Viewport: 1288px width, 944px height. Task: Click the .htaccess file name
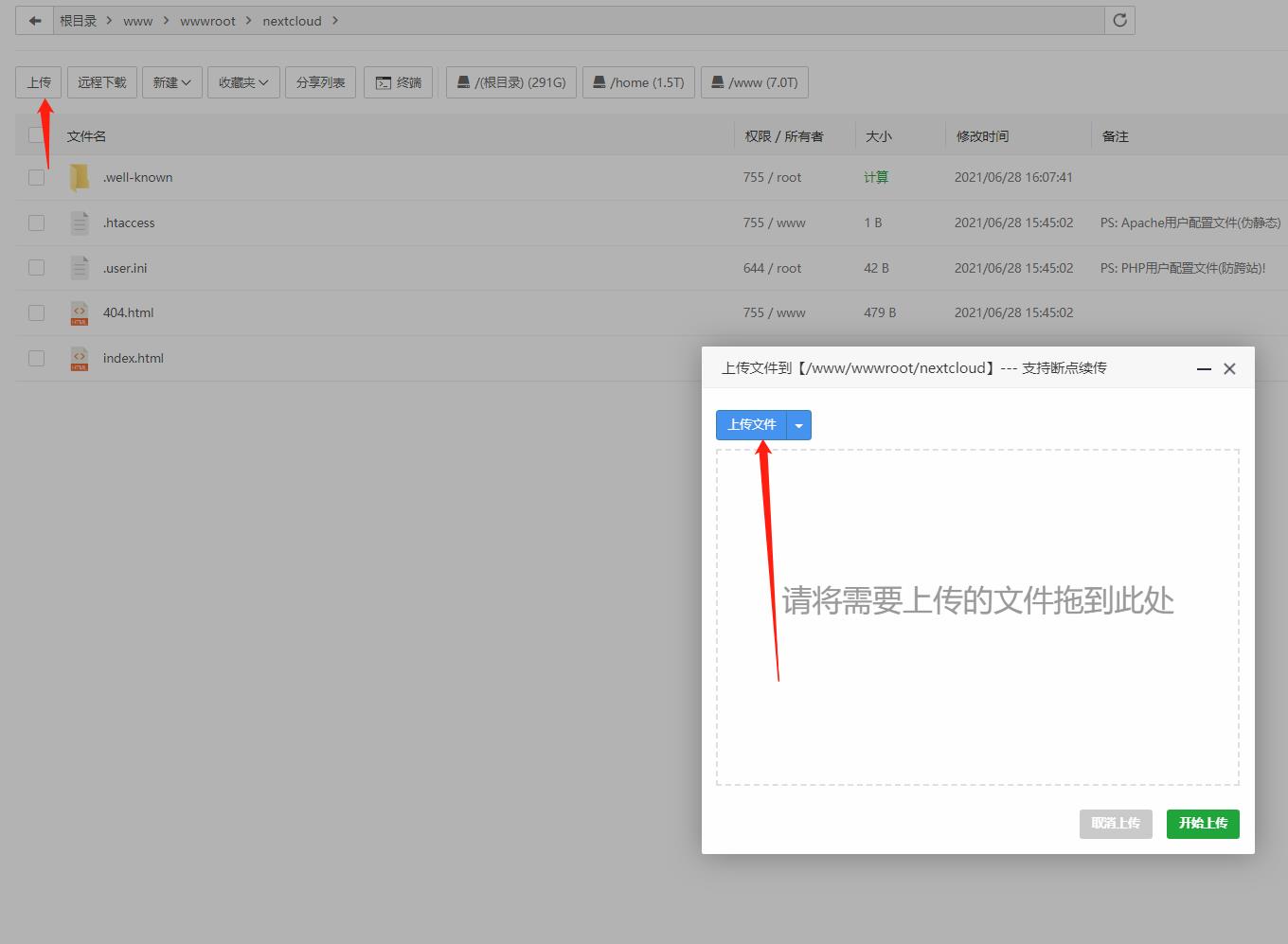129,223
